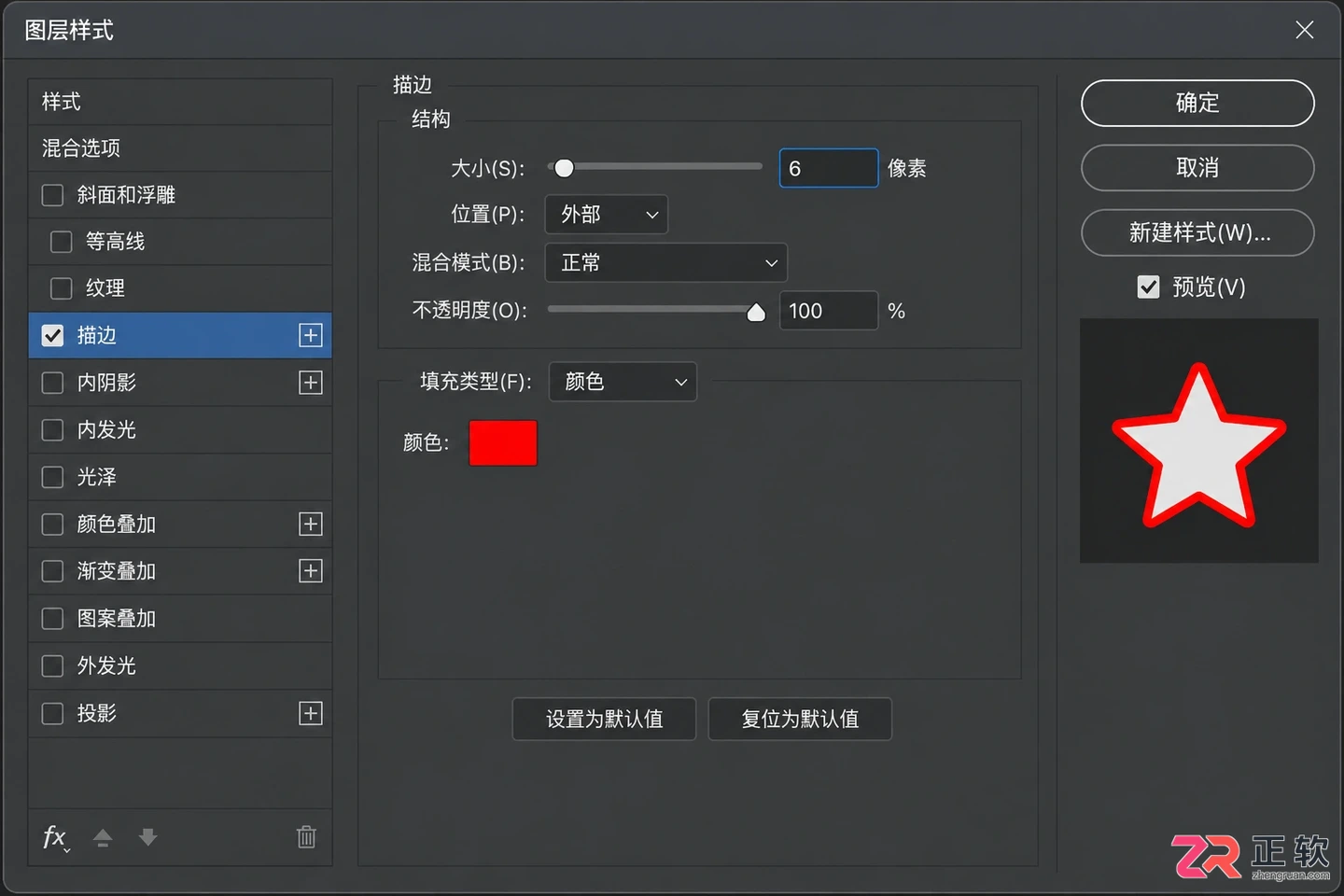Screen dimensions: 1344x896
Task: Click the 复位为默认值 button
Action: pos(800,719)
